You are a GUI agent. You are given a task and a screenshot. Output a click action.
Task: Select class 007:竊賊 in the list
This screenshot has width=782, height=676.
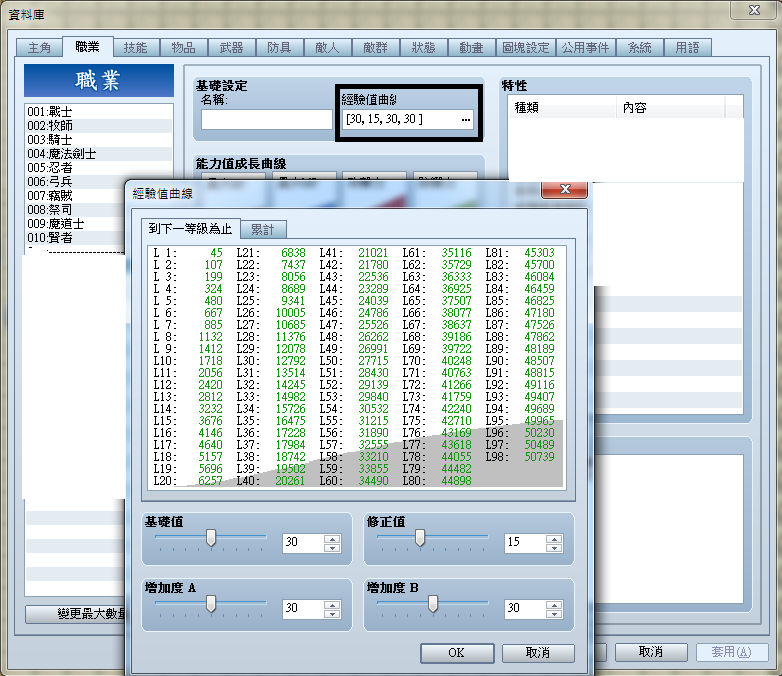75,195
